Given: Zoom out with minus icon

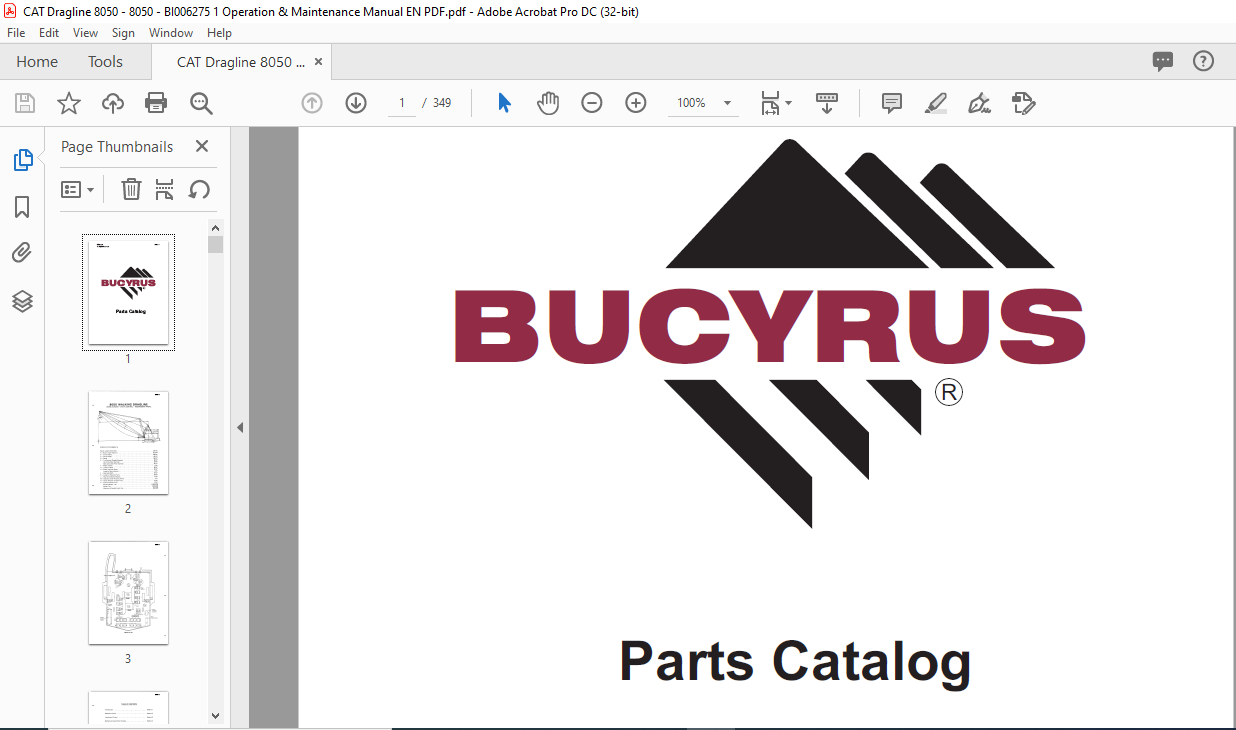Looking at the screenshot, I should tap(592, 103).
